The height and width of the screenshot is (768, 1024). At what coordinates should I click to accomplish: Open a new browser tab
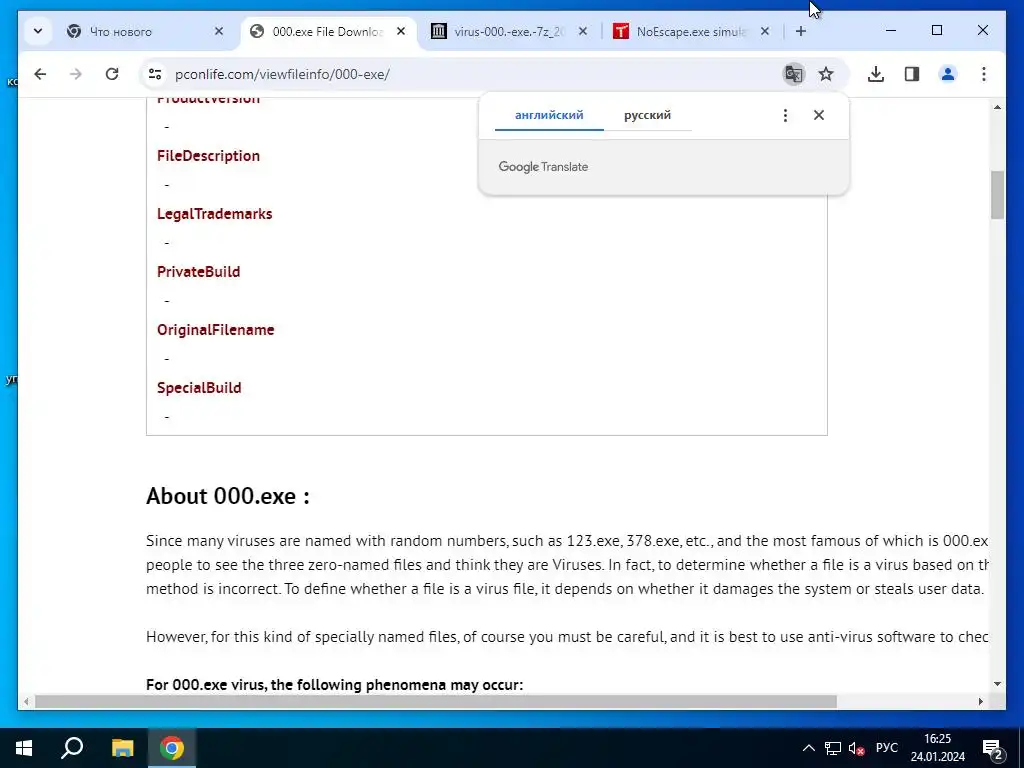(x=801, y=31)
